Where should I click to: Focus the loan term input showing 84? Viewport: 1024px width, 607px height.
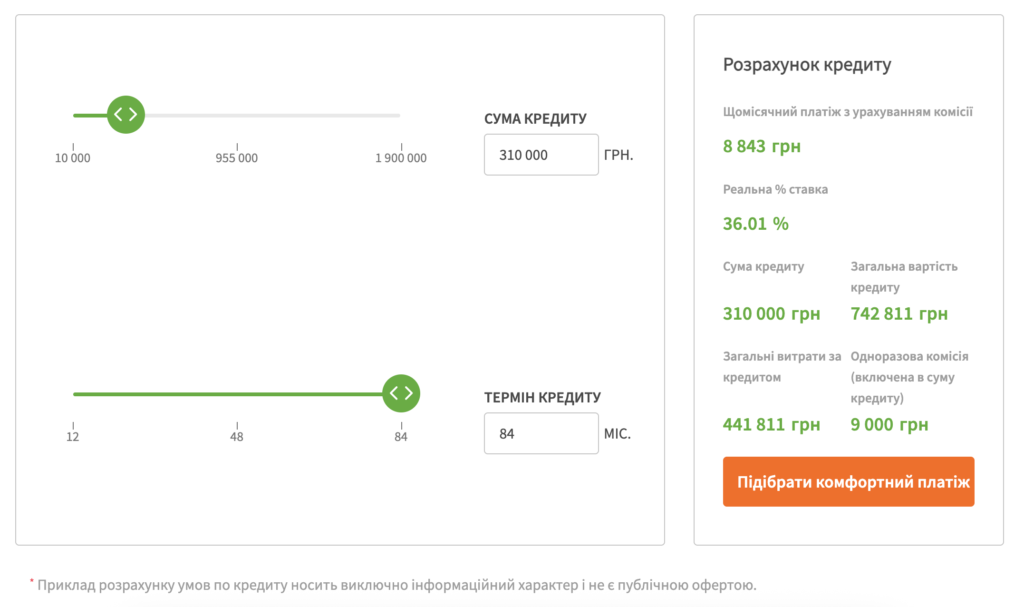click(541, 434)
